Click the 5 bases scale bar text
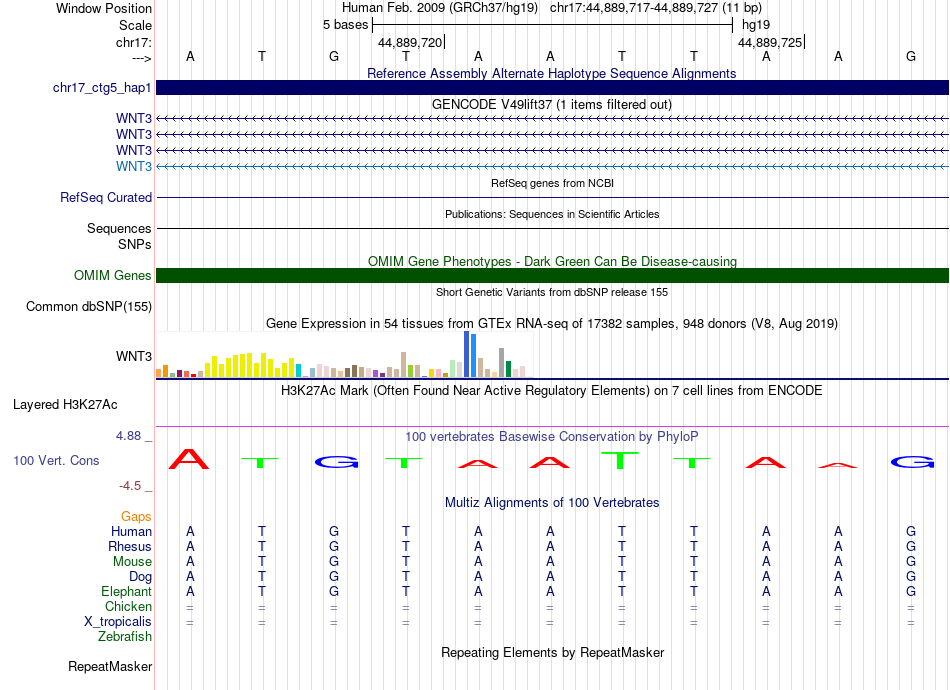 [x=345, y=25]
